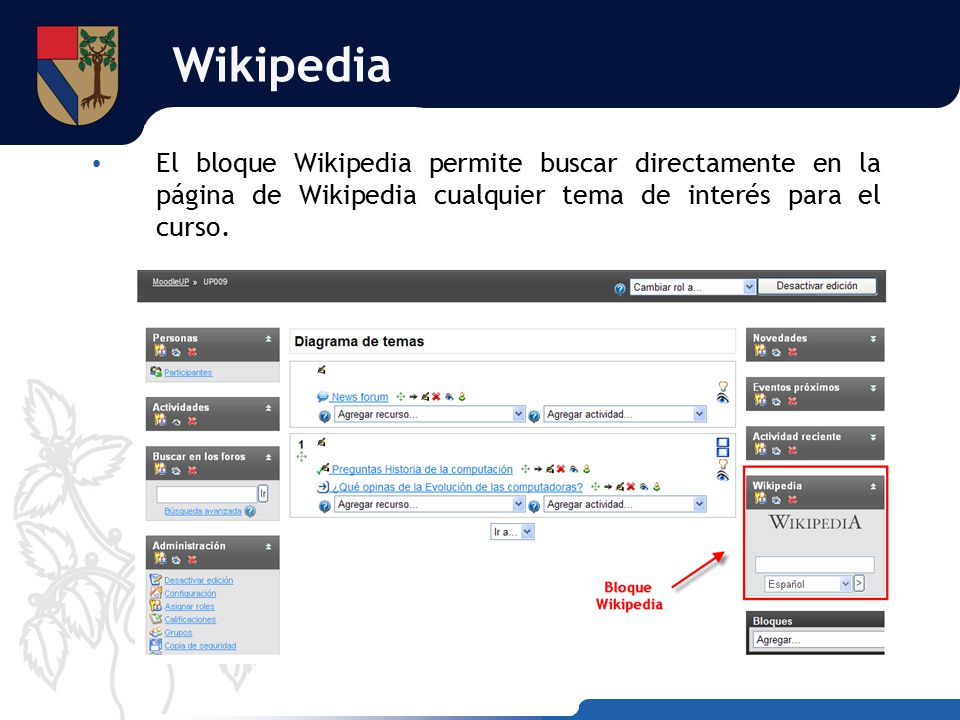960x720 pixels.
Task: Click assign roles icon in Administración block
Action: pyautogui.click(x=160, y=558)
